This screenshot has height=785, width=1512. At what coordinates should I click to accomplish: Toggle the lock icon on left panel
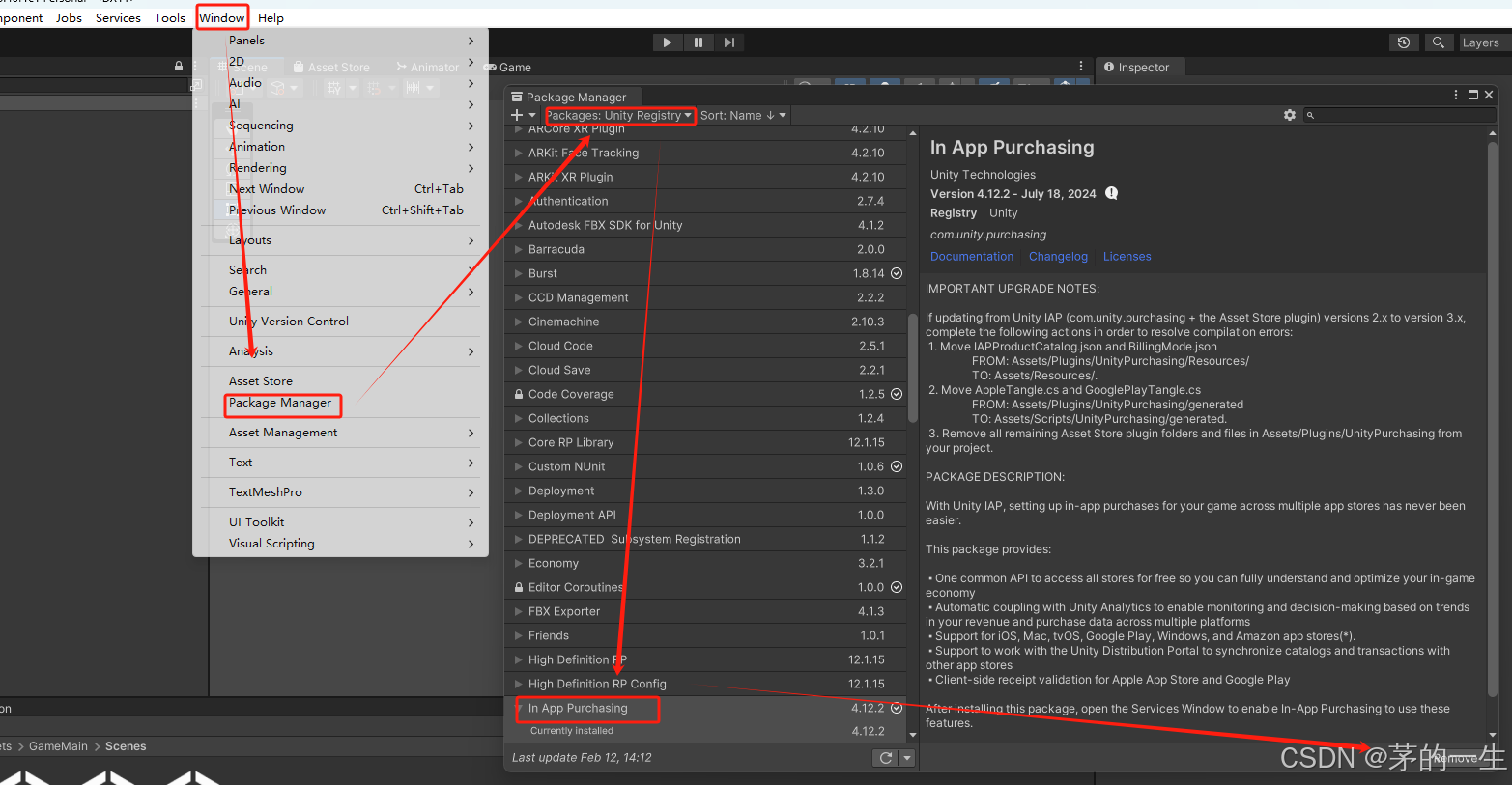point(179,67)
